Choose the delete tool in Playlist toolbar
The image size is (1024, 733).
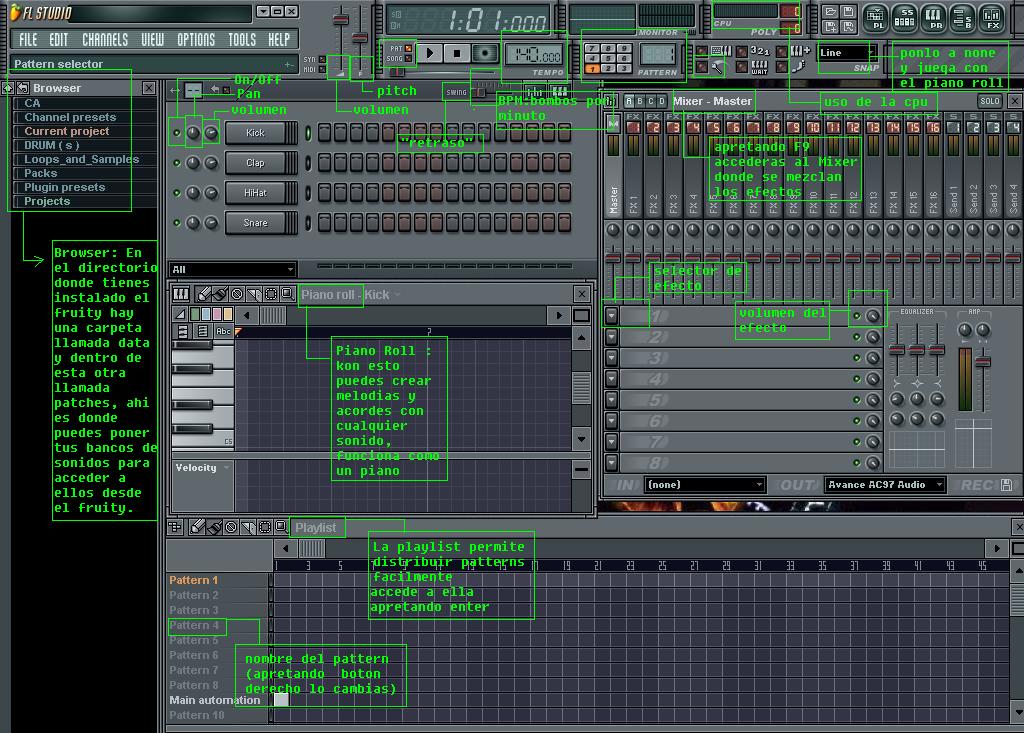[x=231, y=527]
